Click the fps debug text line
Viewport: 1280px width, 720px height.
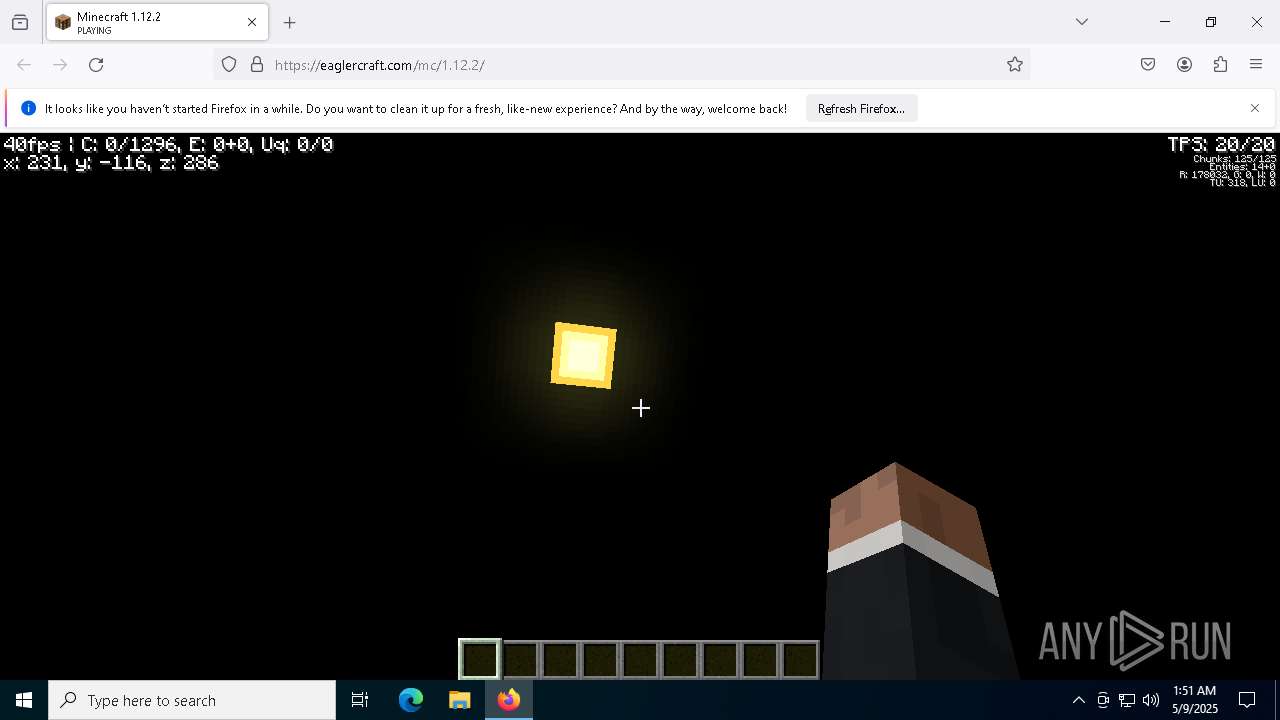pos(168,145)
